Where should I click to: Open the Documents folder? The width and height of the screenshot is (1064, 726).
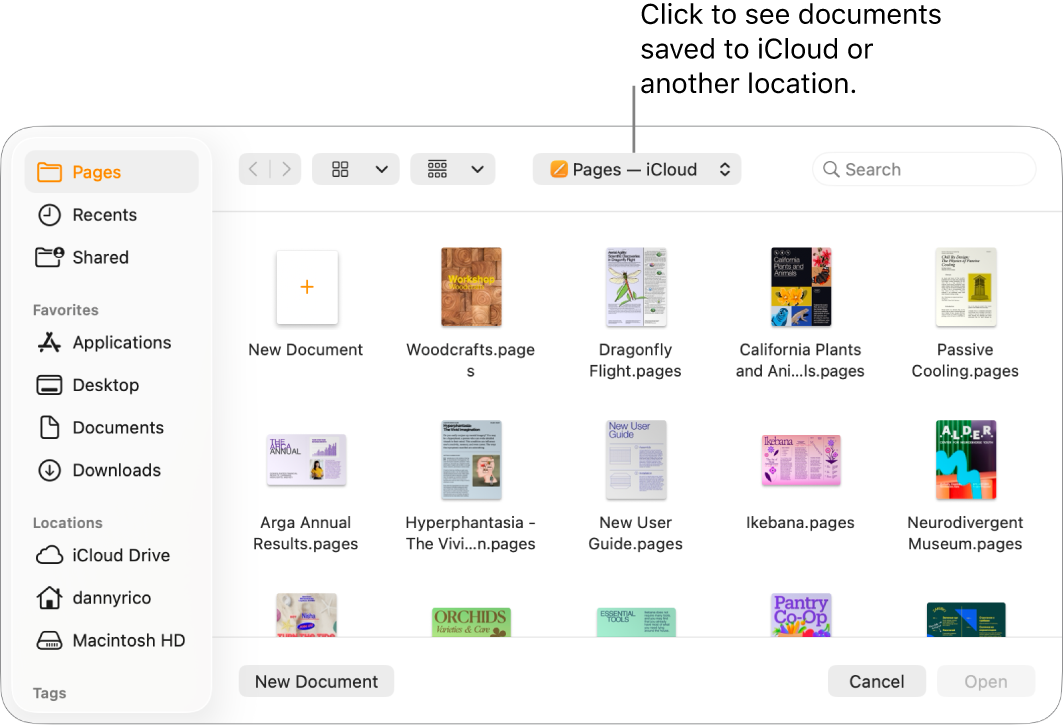point(117,427)
